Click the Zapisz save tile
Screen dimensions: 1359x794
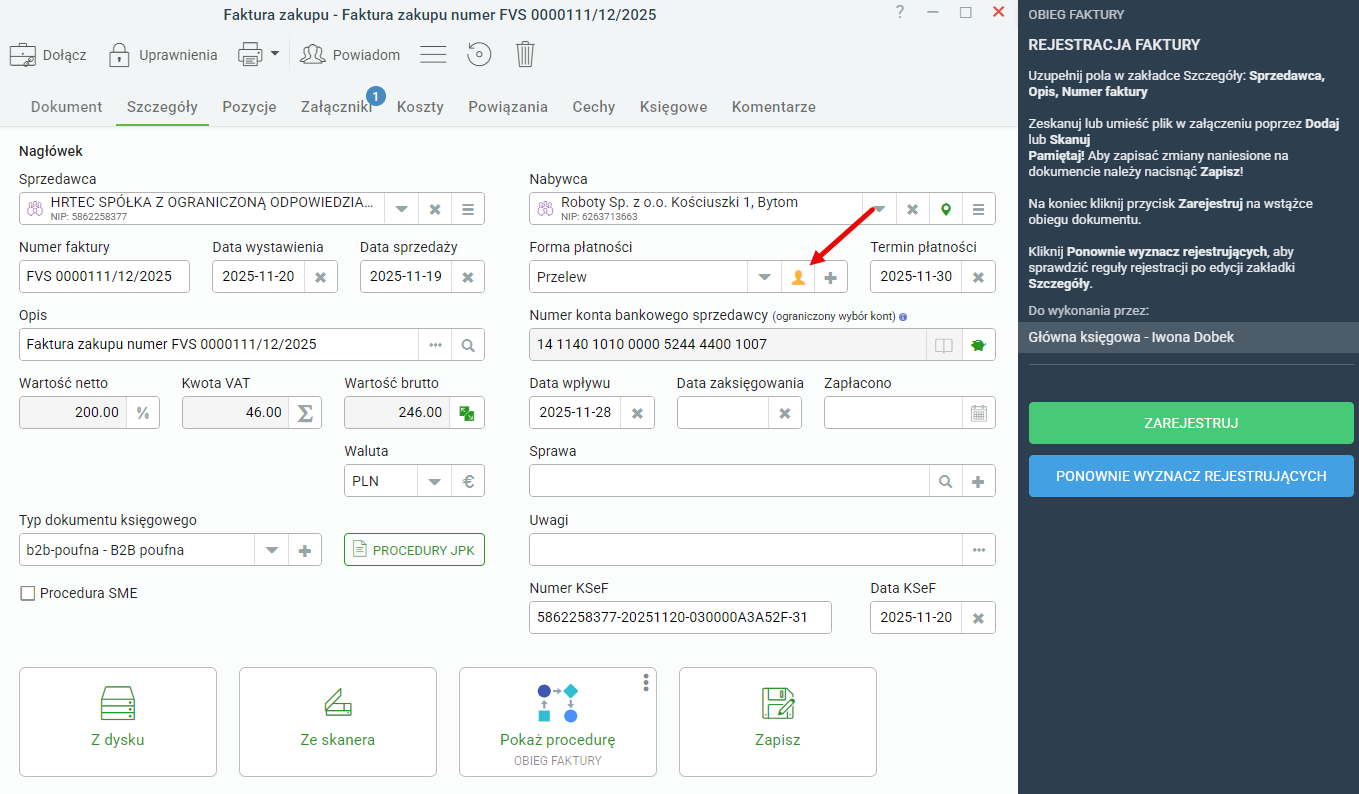778,722
